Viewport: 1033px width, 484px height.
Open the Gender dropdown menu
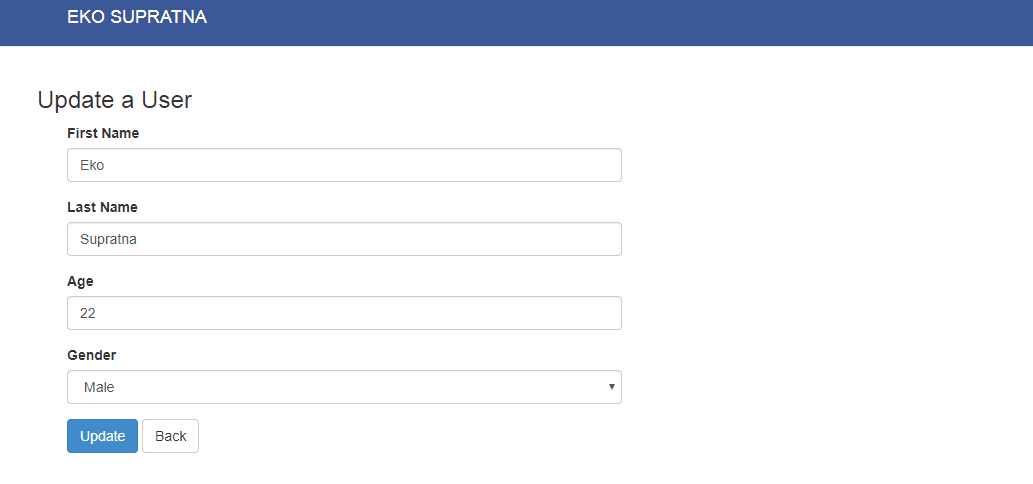coord(344,387)
